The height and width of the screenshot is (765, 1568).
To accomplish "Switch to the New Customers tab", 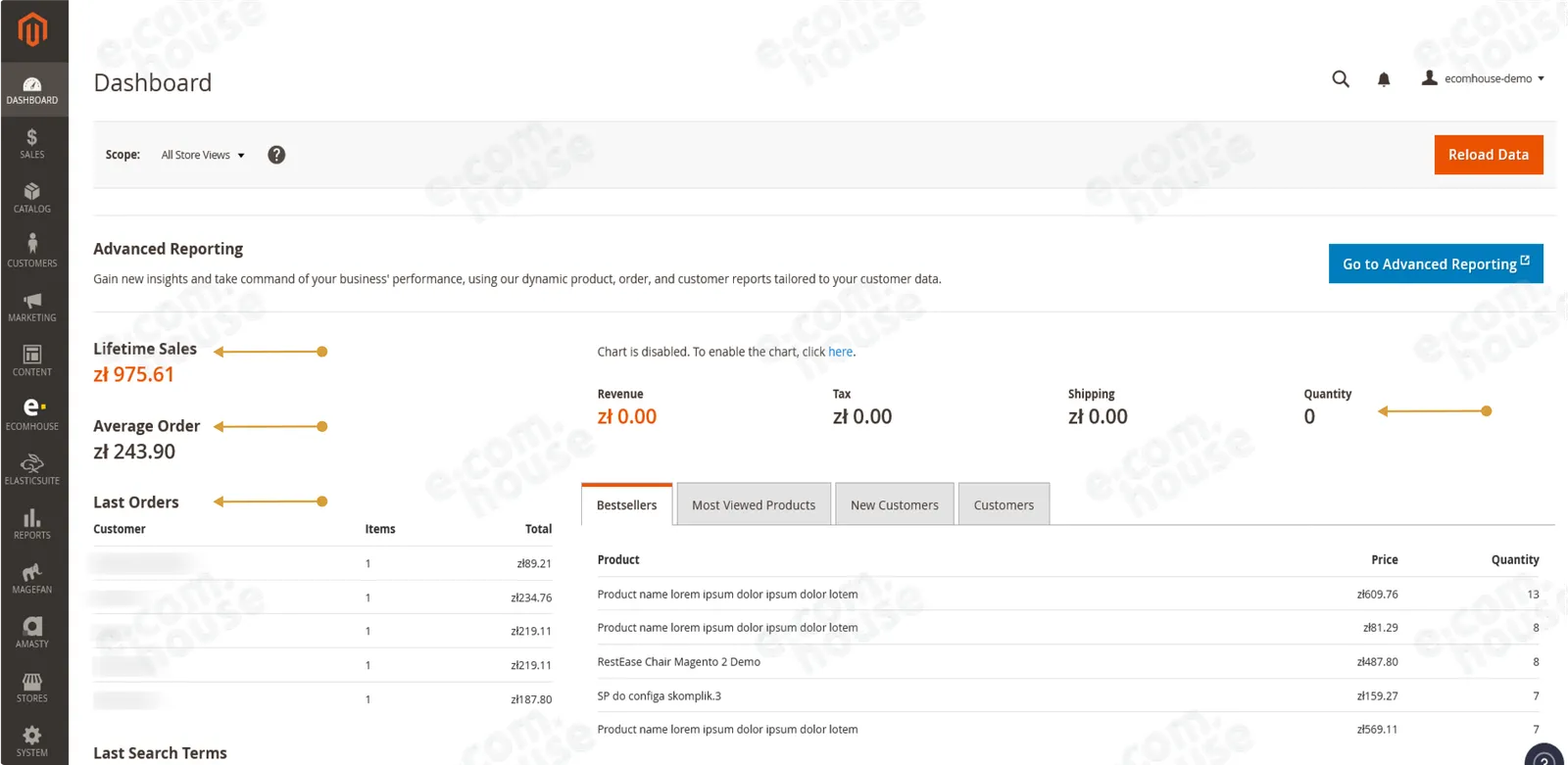I will tap(895, 504).
